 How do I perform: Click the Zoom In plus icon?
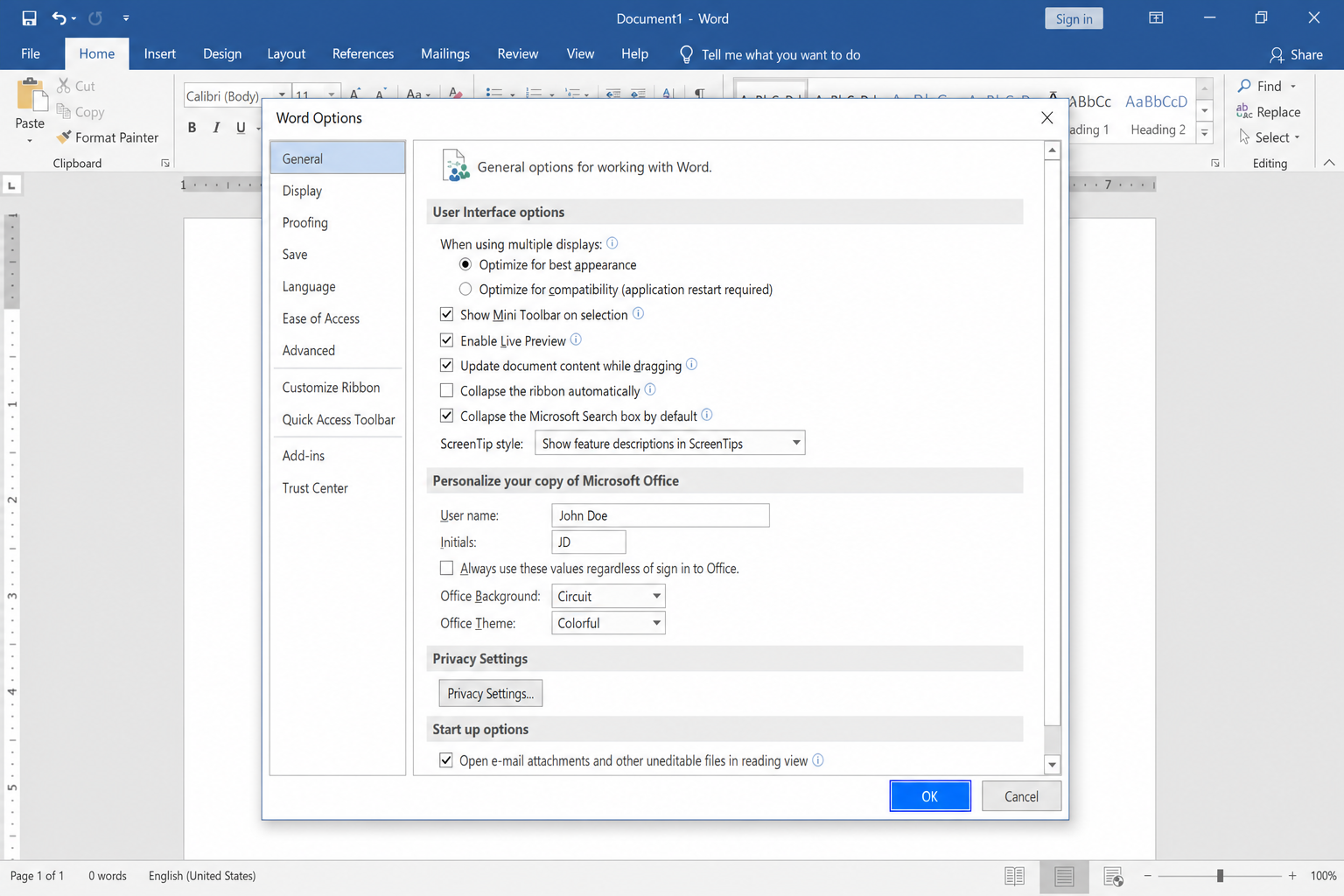[x=1292, y=876]
